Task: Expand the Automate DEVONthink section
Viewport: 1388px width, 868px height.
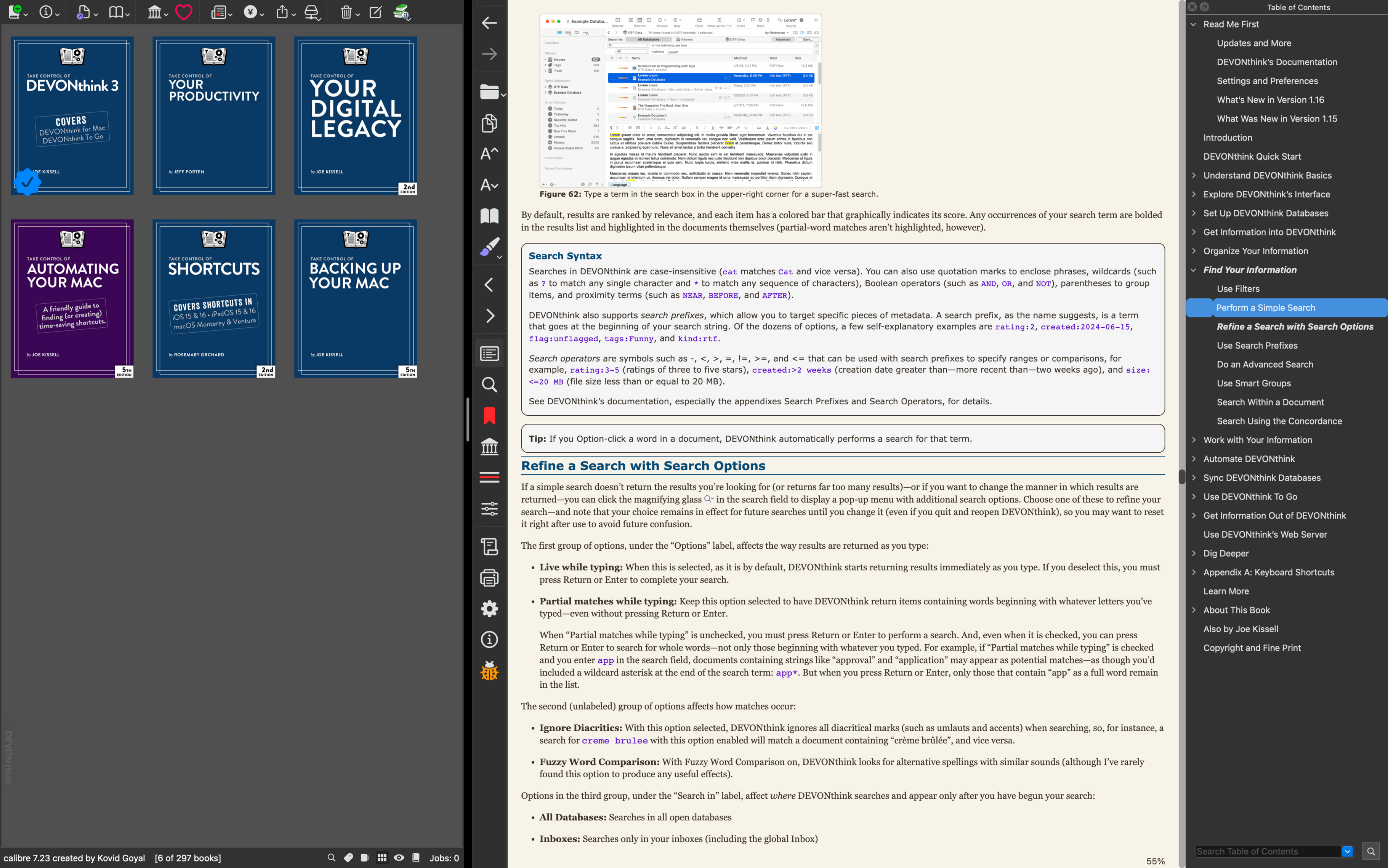Action: click(x=1193, y=459)
